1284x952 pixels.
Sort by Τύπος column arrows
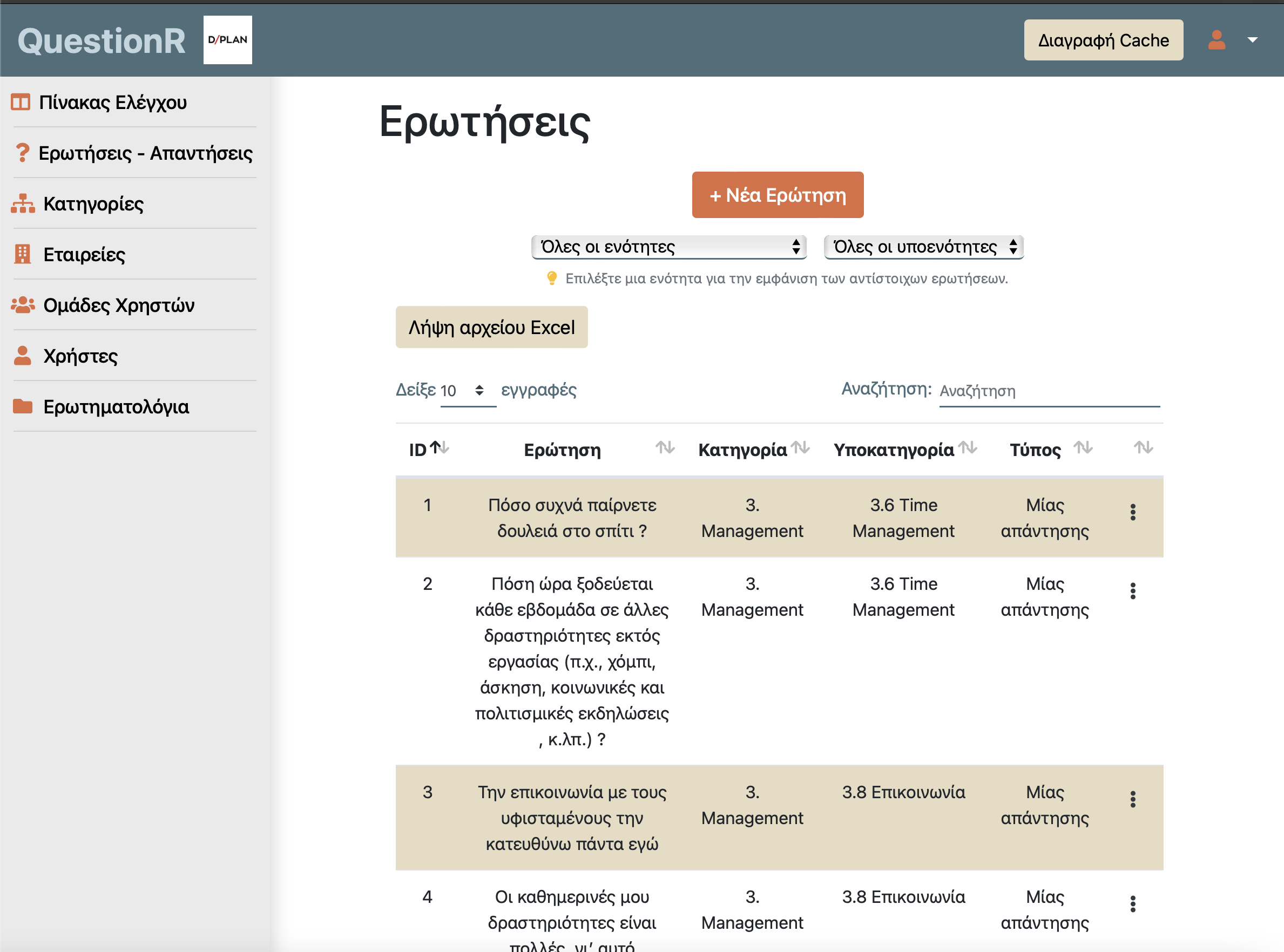1083,447
